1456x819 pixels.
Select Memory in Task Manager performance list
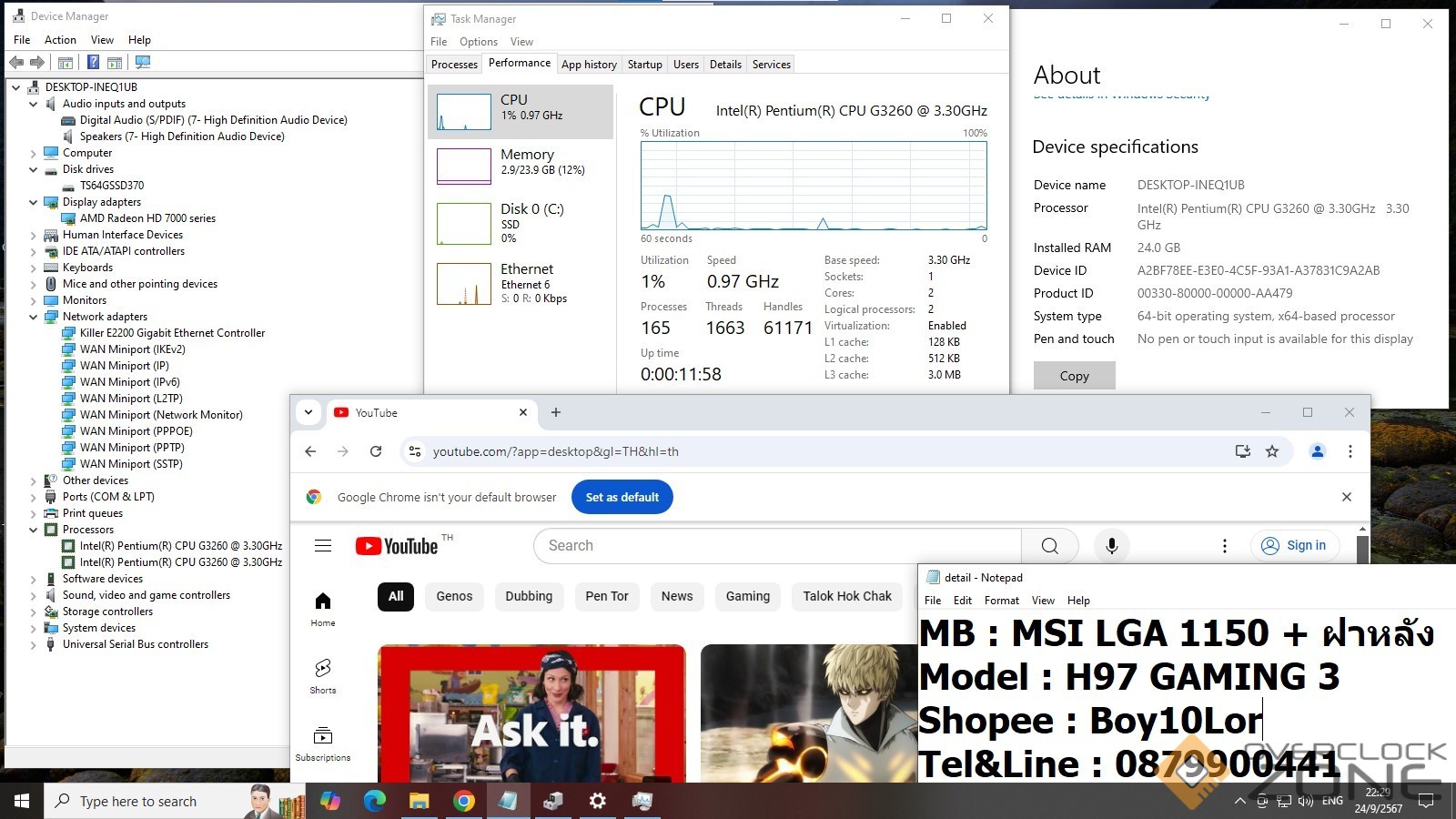521,167
